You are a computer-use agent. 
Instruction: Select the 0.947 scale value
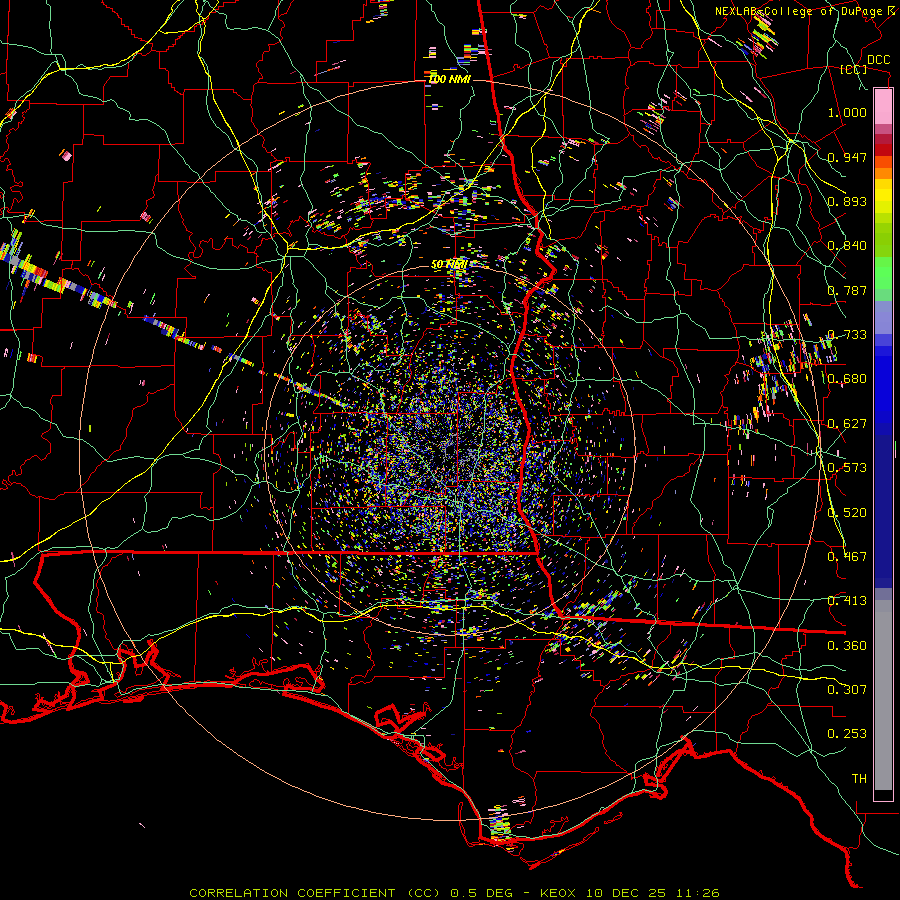847,157
